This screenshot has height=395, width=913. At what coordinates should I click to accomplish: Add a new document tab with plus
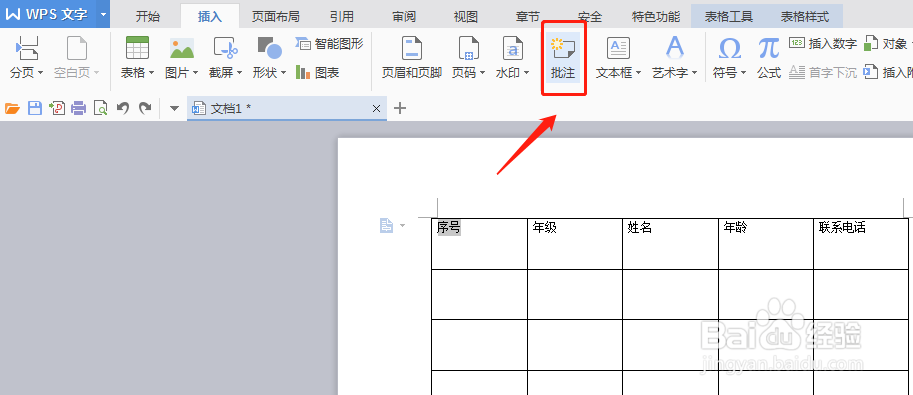pos(400,108)
